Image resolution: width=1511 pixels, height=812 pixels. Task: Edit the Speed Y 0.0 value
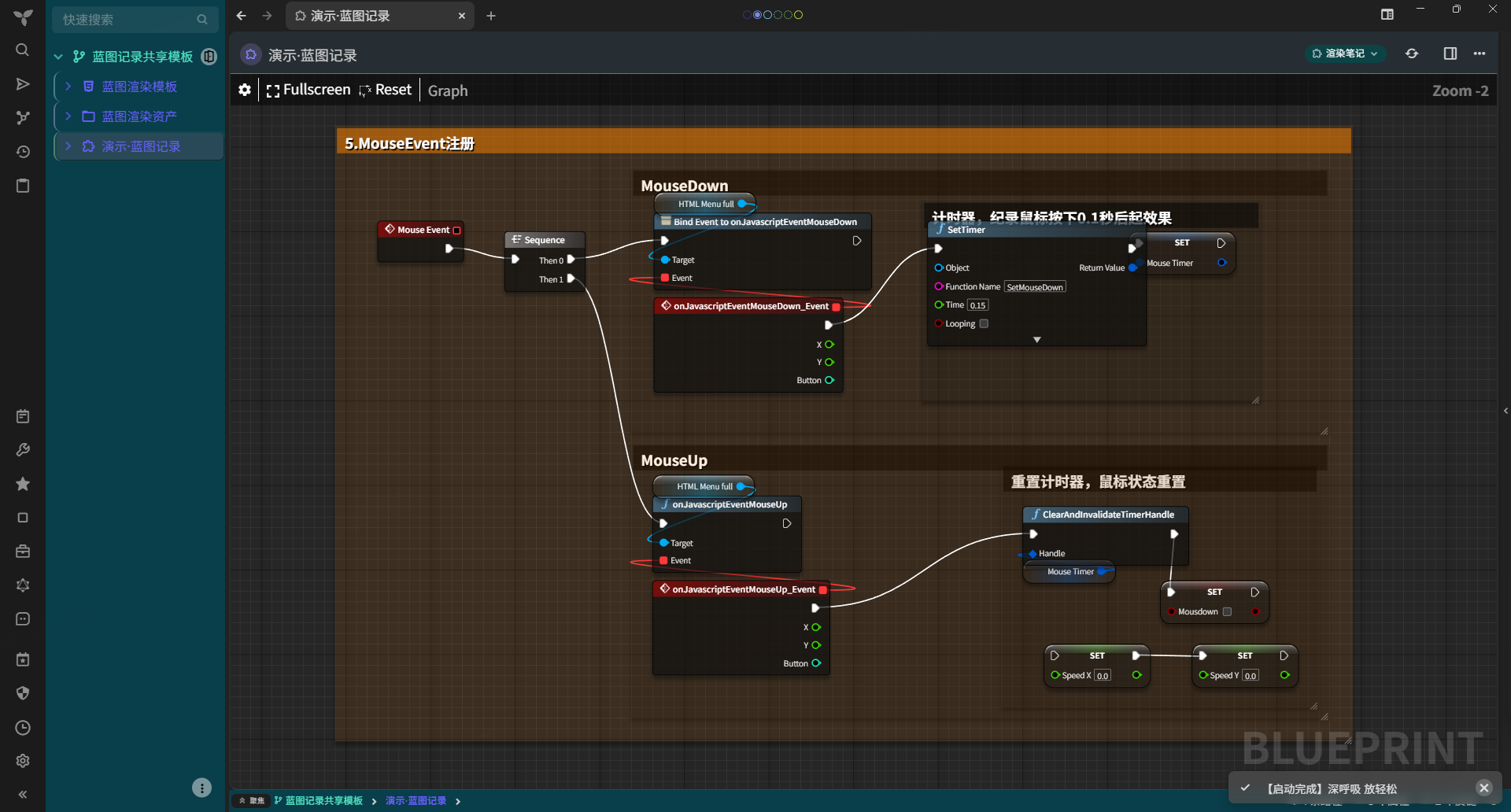[1251, 676]
